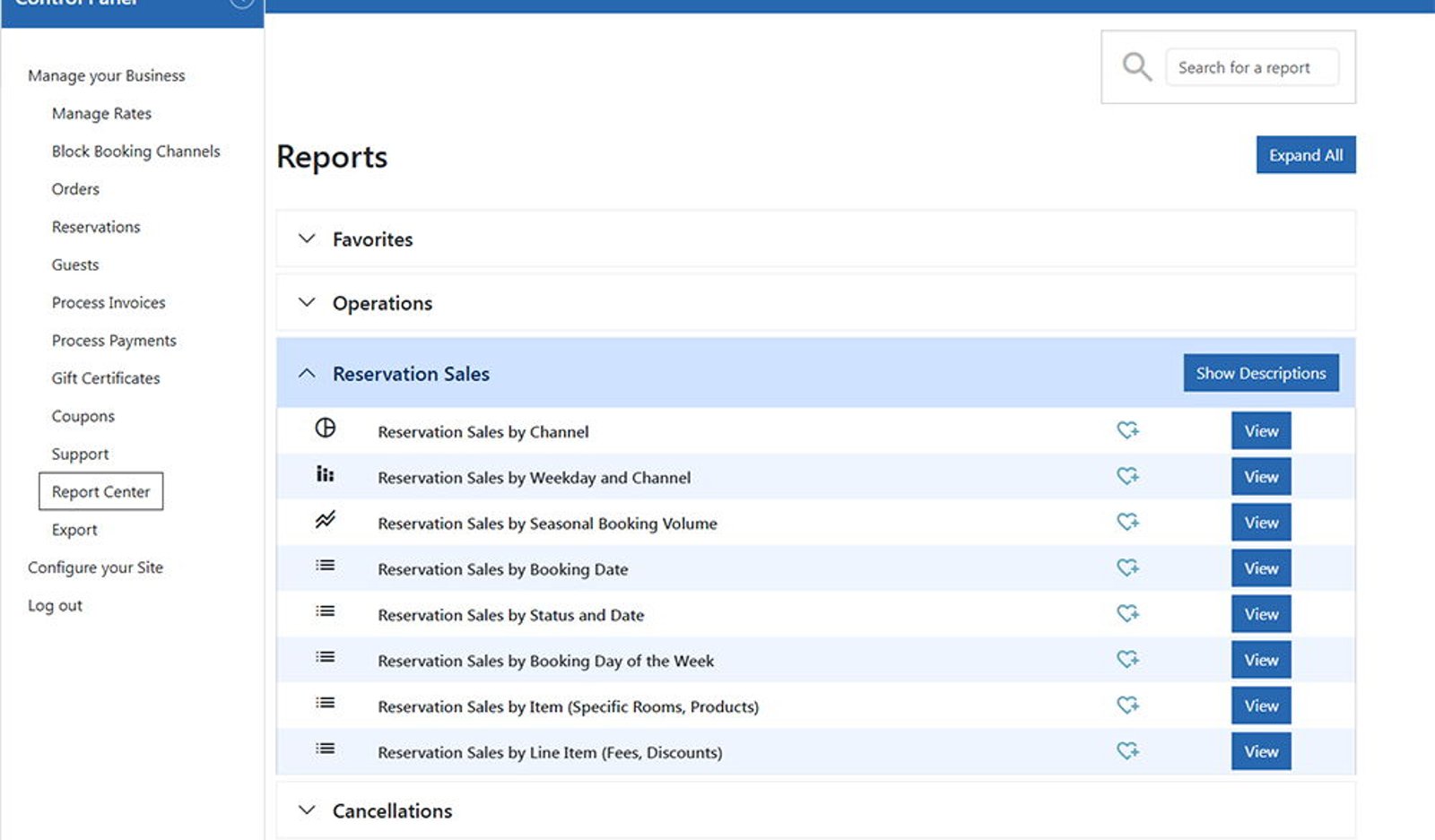View Sales by Seasonal Booking Volume
The width and height of the screenshot is (1435, 840).
(1261, 523)
